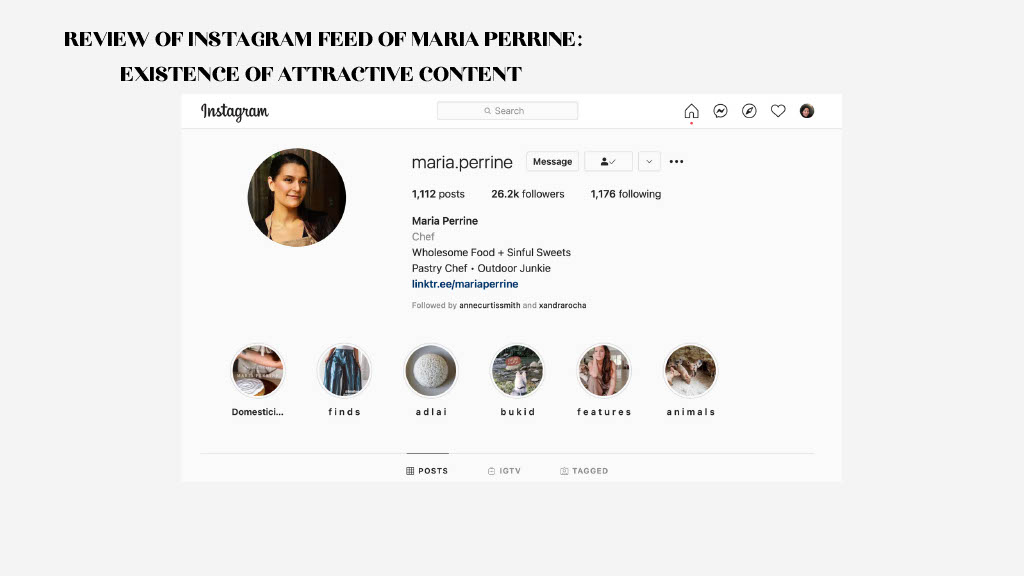Open your profile avatar in navbar
The width and height of the screenshot is (1024, 576).
pos(807,111)
